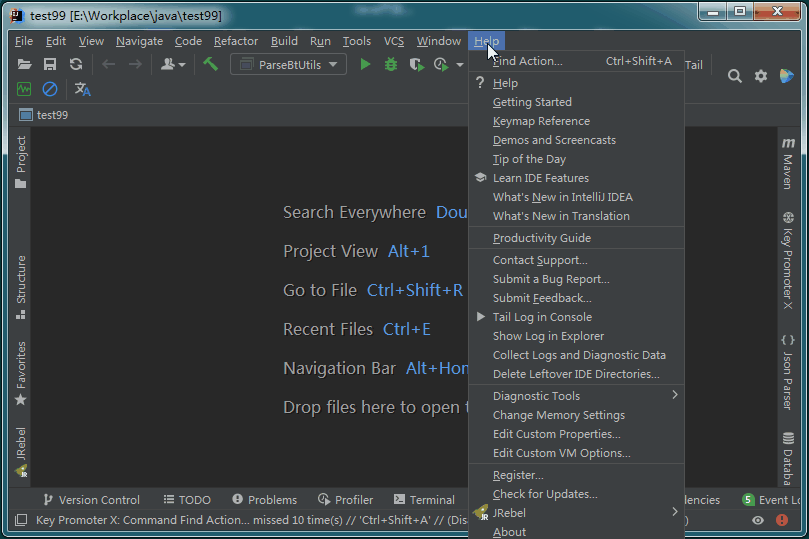The image size is (809, 539).
Task: Run ParseBtUtils with green play icon
Action: (x=365, y=64)
